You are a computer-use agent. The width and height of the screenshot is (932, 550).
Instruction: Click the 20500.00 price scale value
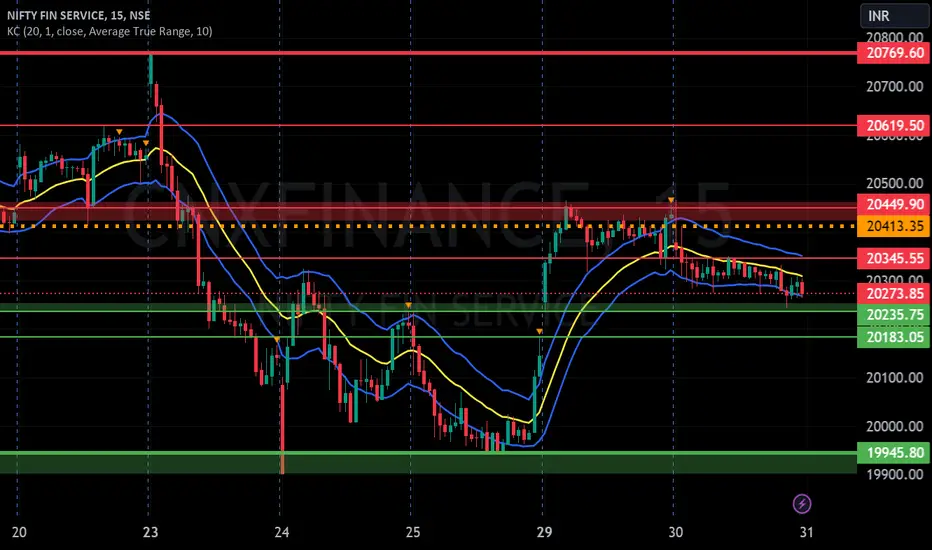coord(895,184)
